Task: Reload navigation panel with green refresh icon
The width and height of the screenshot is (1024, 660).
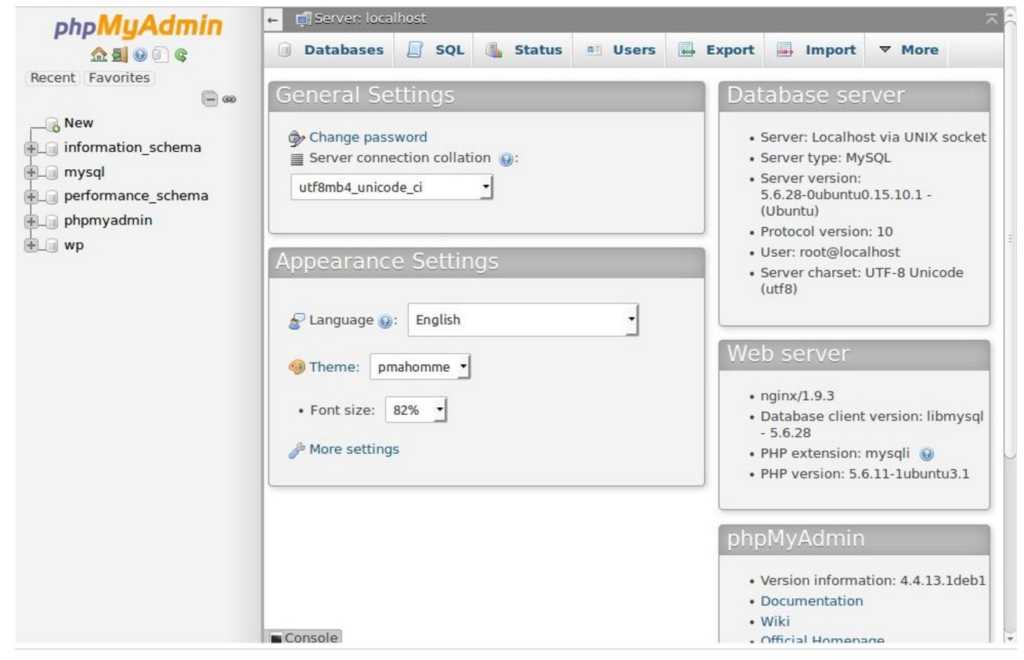Action: (x=181, y=55)
